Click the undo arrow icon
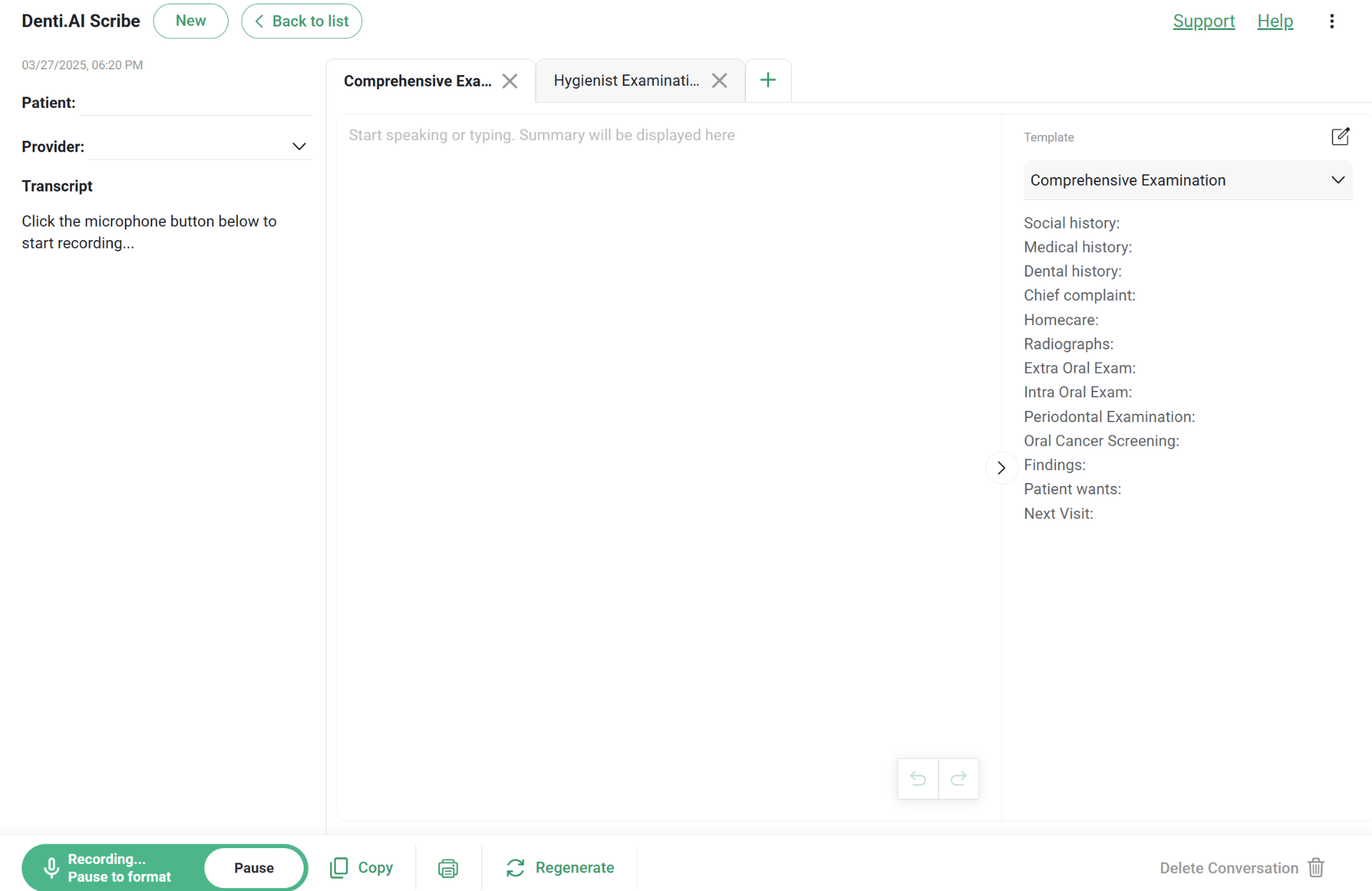Screen dimensions: 1372x891 click(x=918, y=779)
